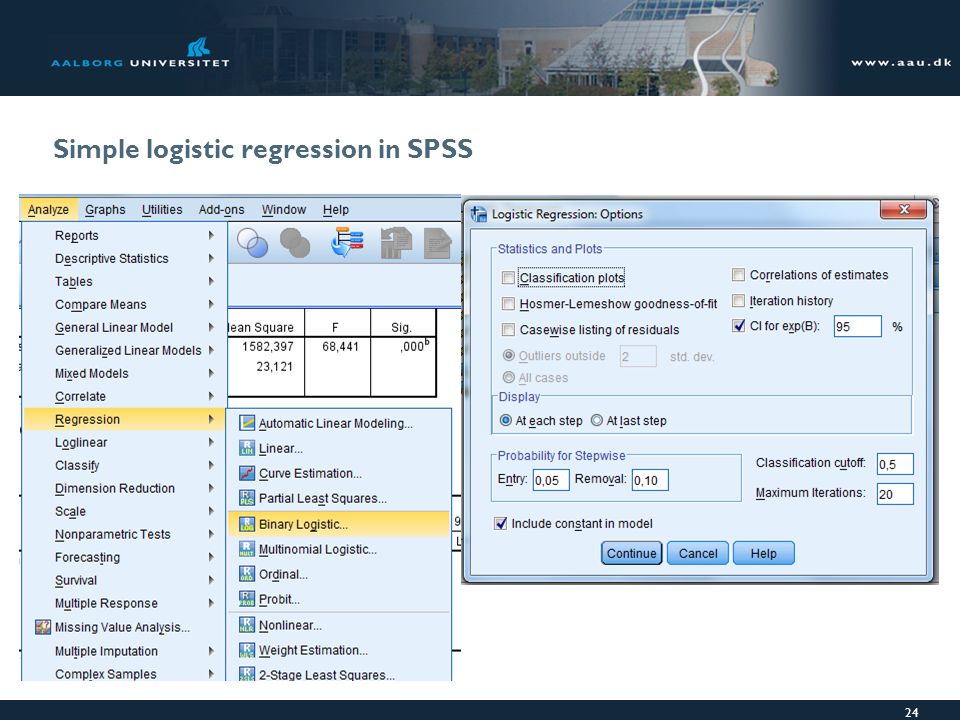Choose Binary Logistic... from Regression submenu
The width and height of the screenshot is (960, 720).
click(339, 524)
